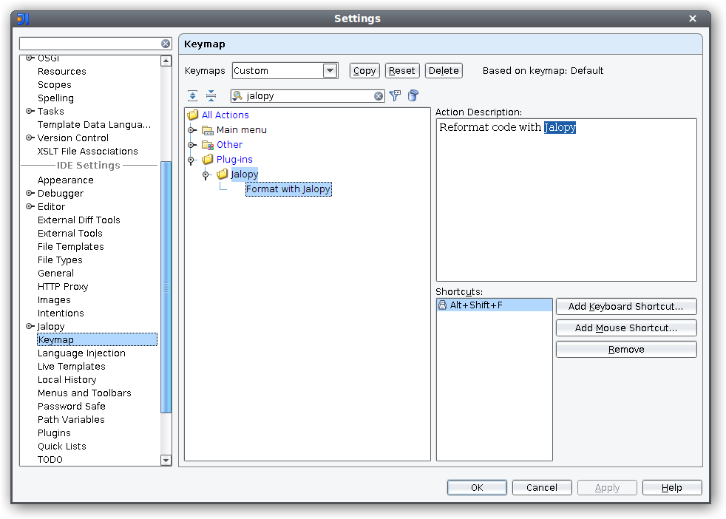Click the IntelliJ logo in title bar
Viewport: 726px width, 519px height.
click(23, 19)
